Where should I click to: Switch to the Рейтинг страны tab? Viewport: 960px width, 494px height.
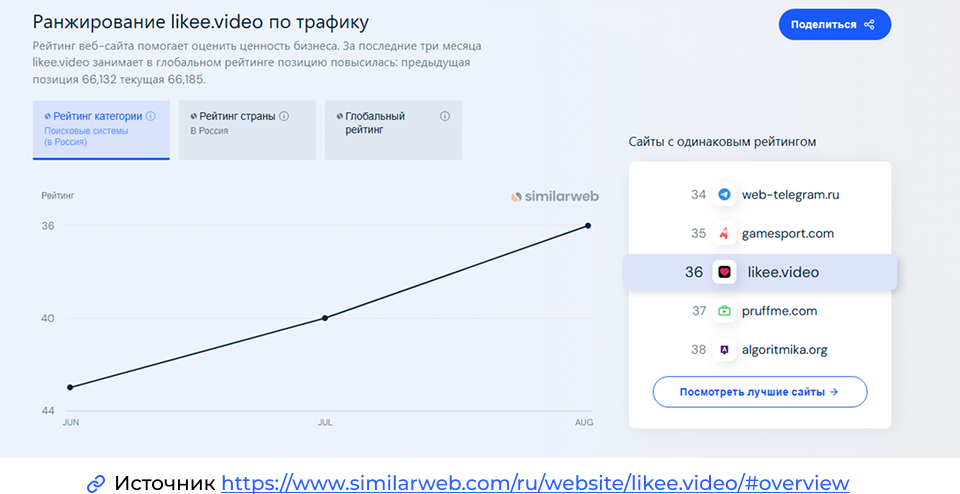click(x=247, y=130)
